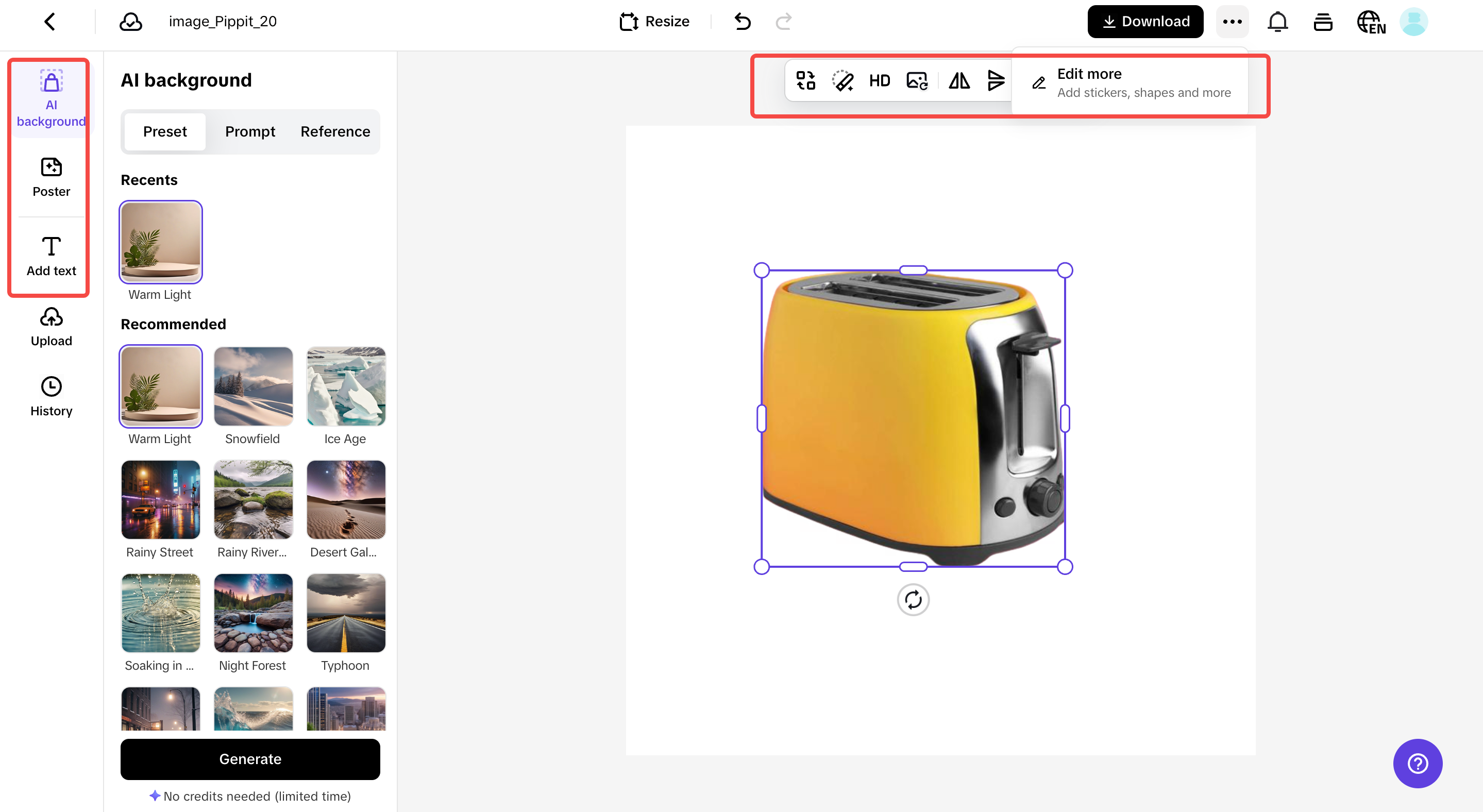Open notifications bell
Screen dimensions: 1483x812
[x=1277, y=21]
